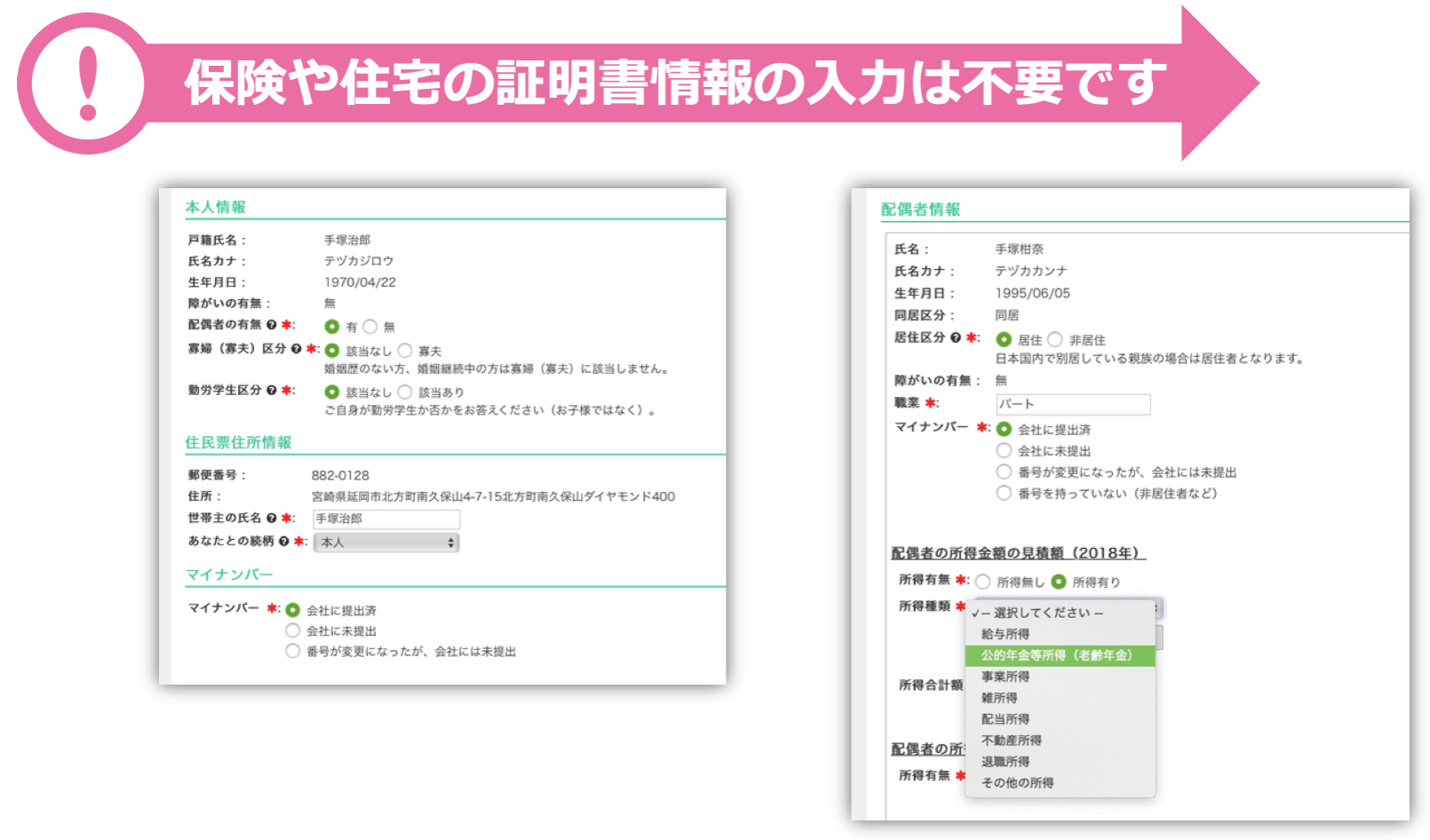The width and height of the screenshot is (1430, 840).
Task: Click help icon beside あなたとの続柄
Action: tap(284, 541)
